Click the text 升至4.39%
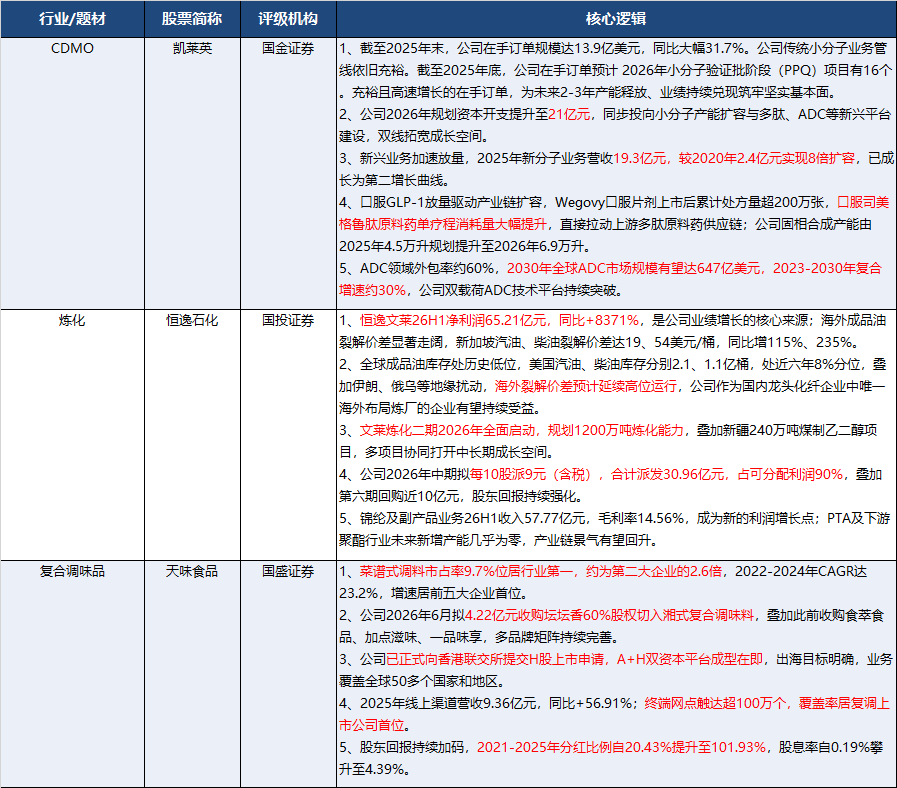Viewport: 897px width, 788px height. [x=375, y=770]
